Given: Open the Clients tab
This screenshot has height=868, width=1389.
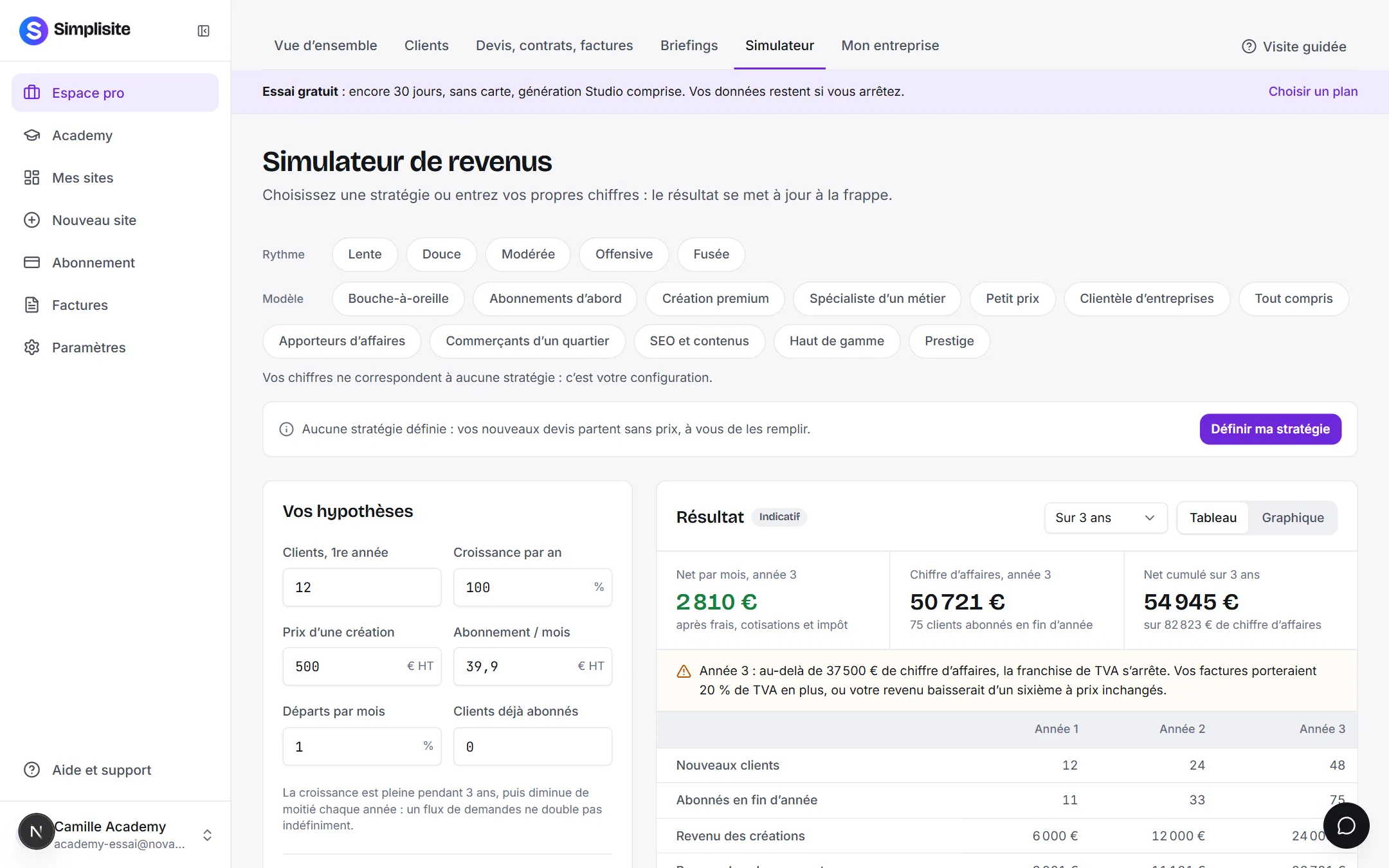Looking at the screenshot, I should pos(426,46).
